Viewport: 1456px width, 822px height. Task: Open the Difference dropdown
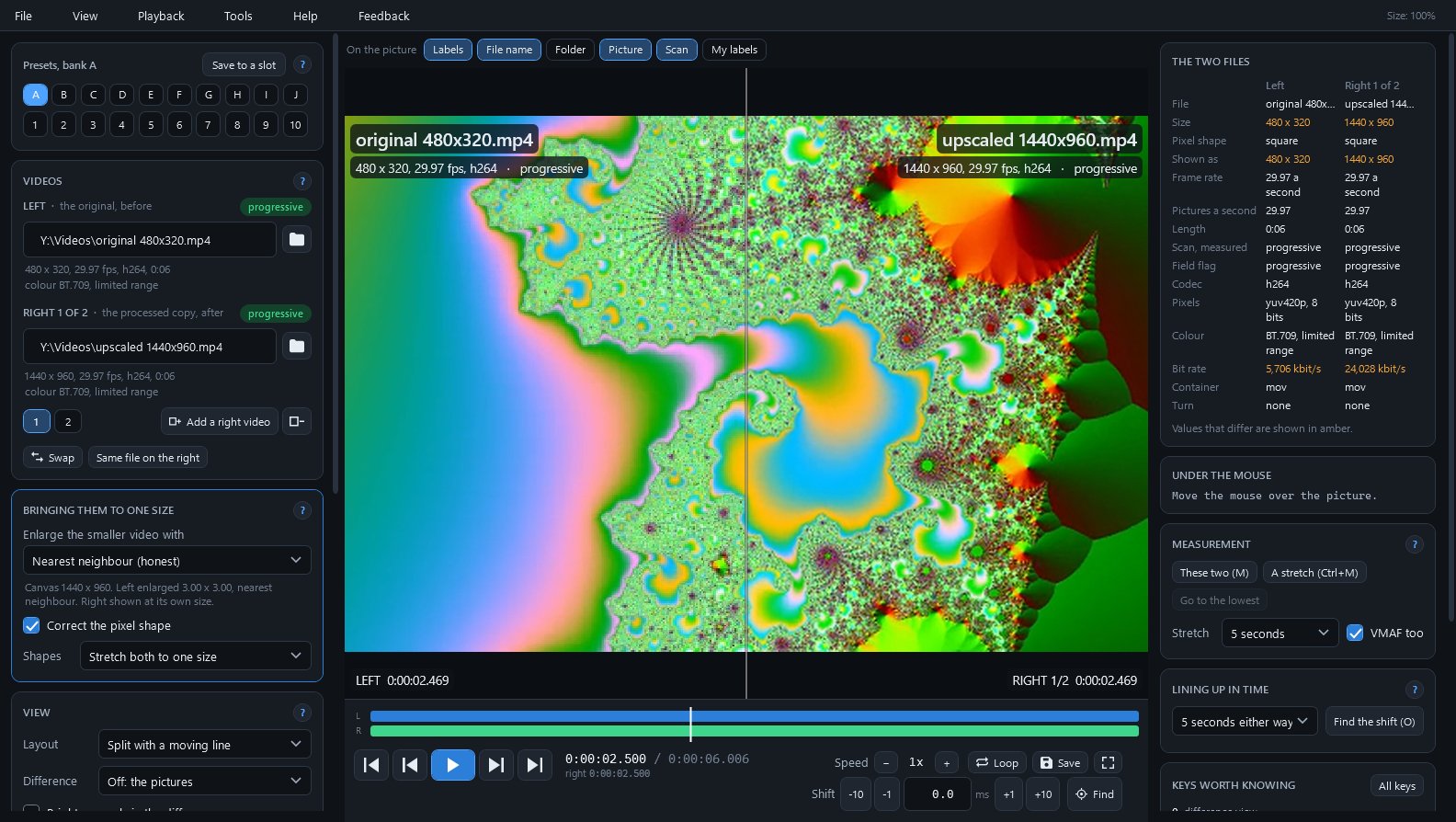[x=205, y=782]
